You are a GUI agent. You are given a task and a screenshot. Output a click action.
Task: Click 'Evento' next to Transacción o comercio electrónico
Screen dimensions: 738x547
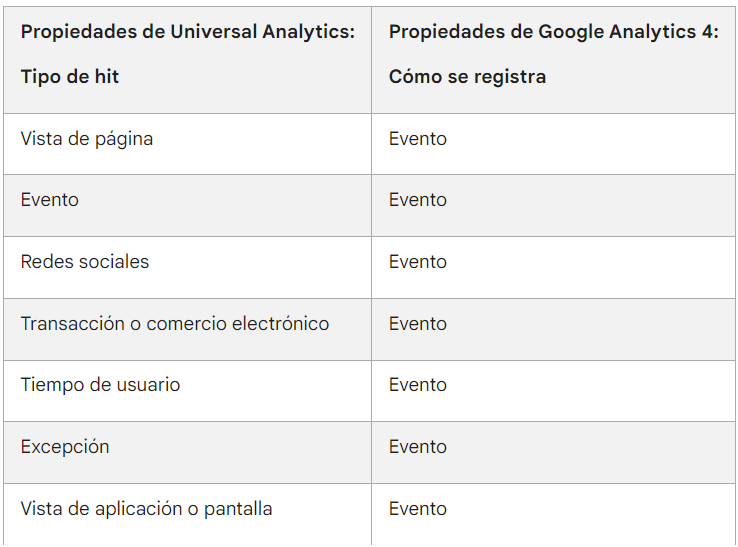[x=417, y=324]
